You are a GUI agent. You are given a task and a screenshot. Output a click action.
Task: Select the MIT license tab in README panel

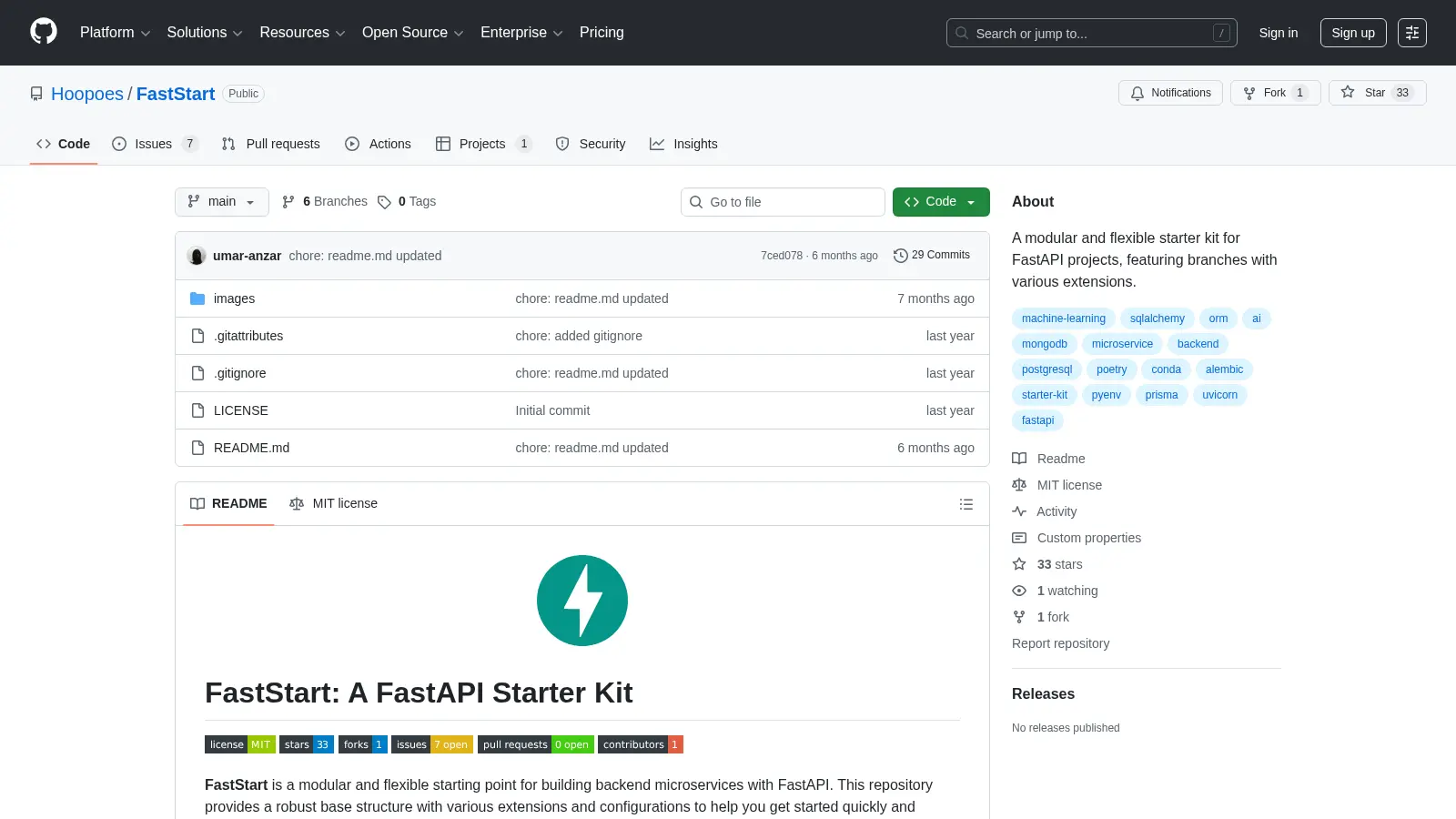(333, 504)
